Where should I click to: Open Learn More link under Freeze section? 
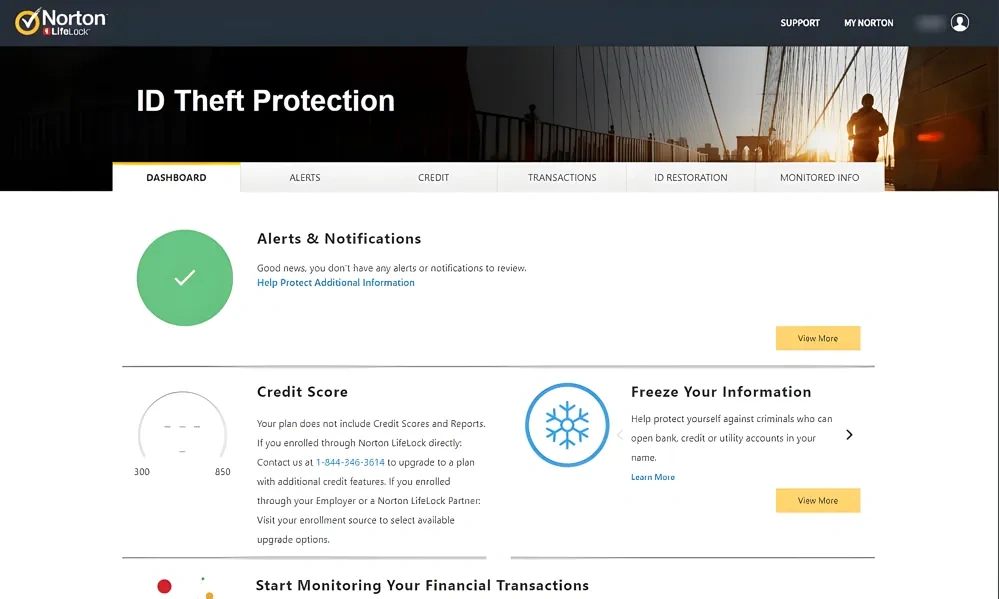(x=652, y=477)
